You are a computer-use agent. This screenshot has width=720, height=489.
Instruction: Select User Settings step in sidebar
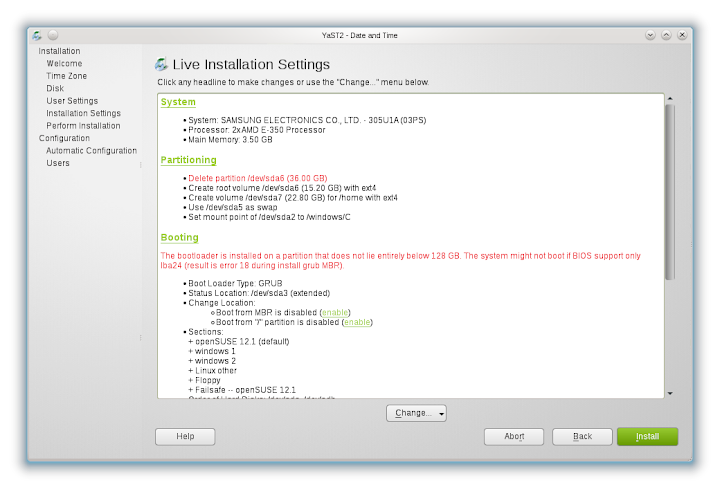[x=72, y=101]
